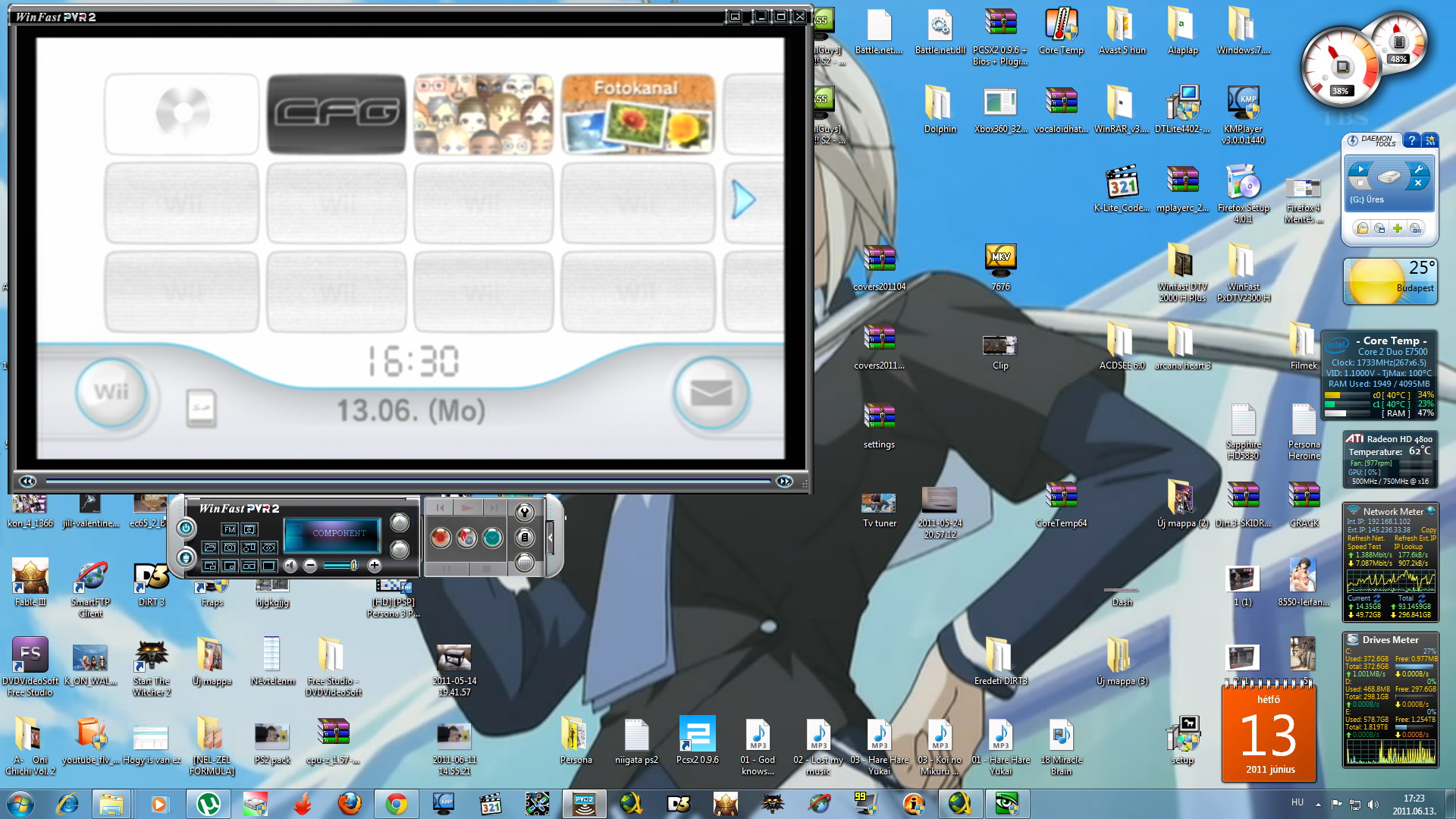Open the Wii message board envelope button
Image resolution: width=1456 pixels, height=819 pixels.
pos(711,392)
